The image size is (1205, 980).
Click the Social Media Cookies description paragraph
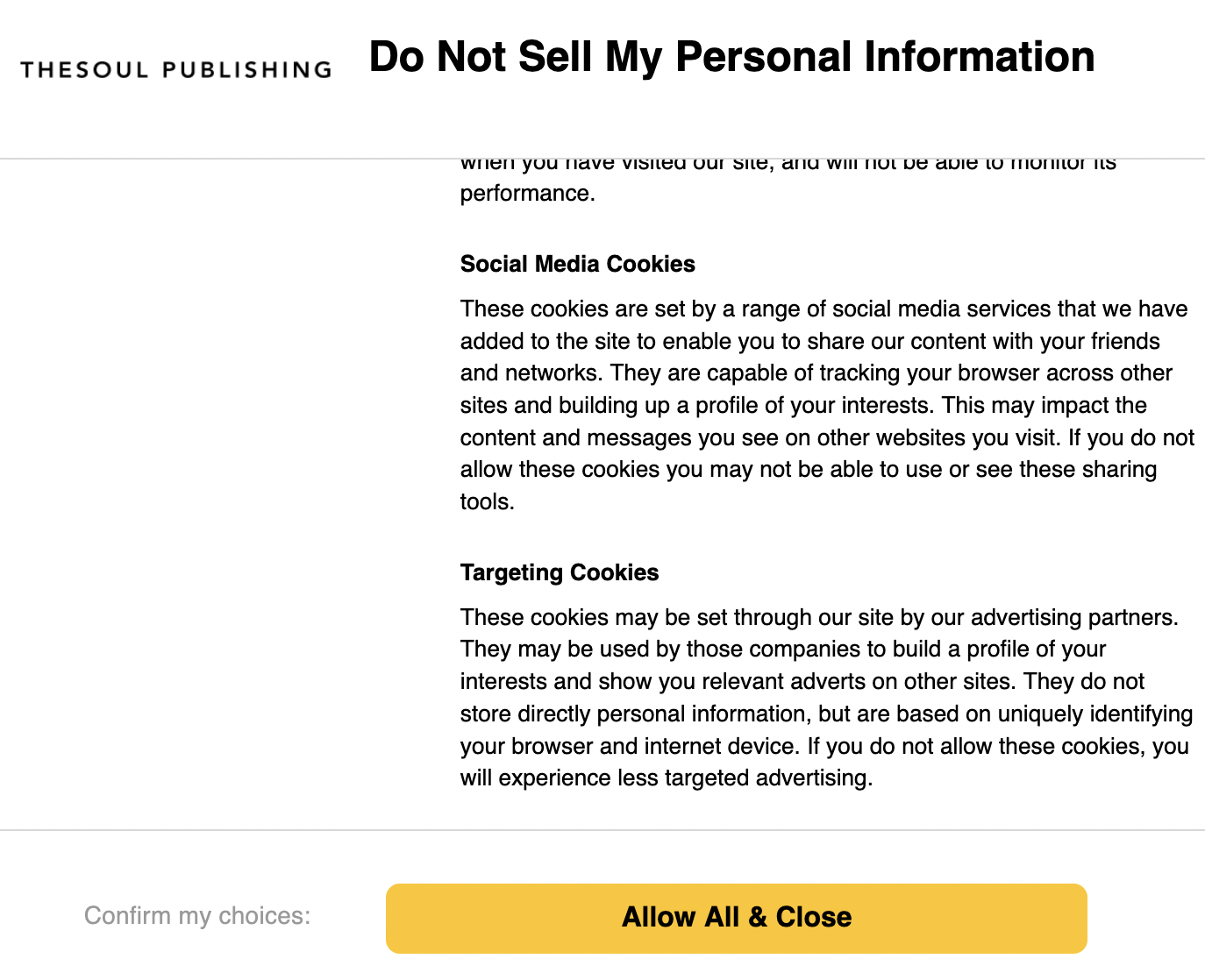tap(824, 405)
